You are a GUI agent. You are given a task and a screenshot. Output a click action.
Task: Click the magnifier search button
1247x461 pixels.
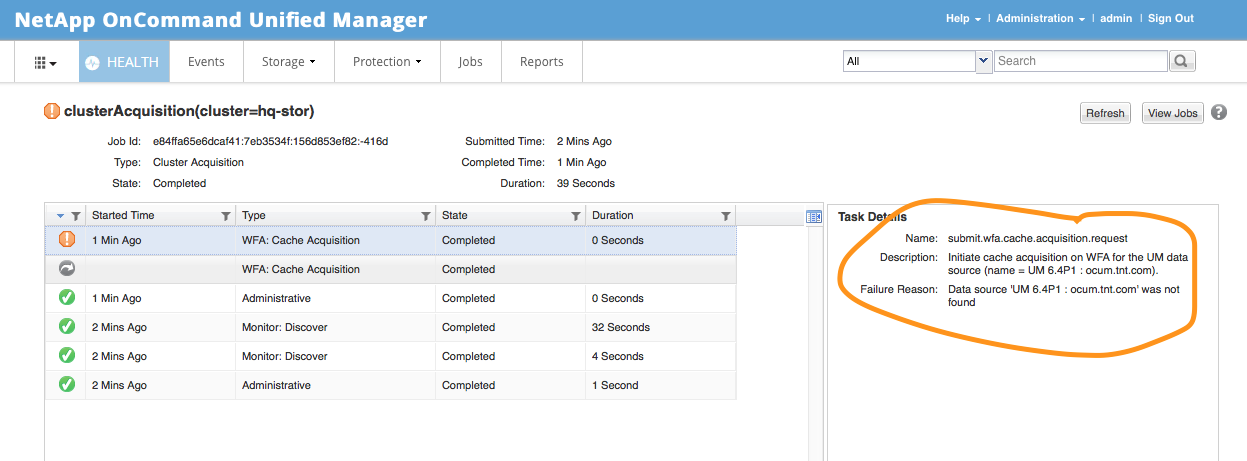(x=1182, y=61)
